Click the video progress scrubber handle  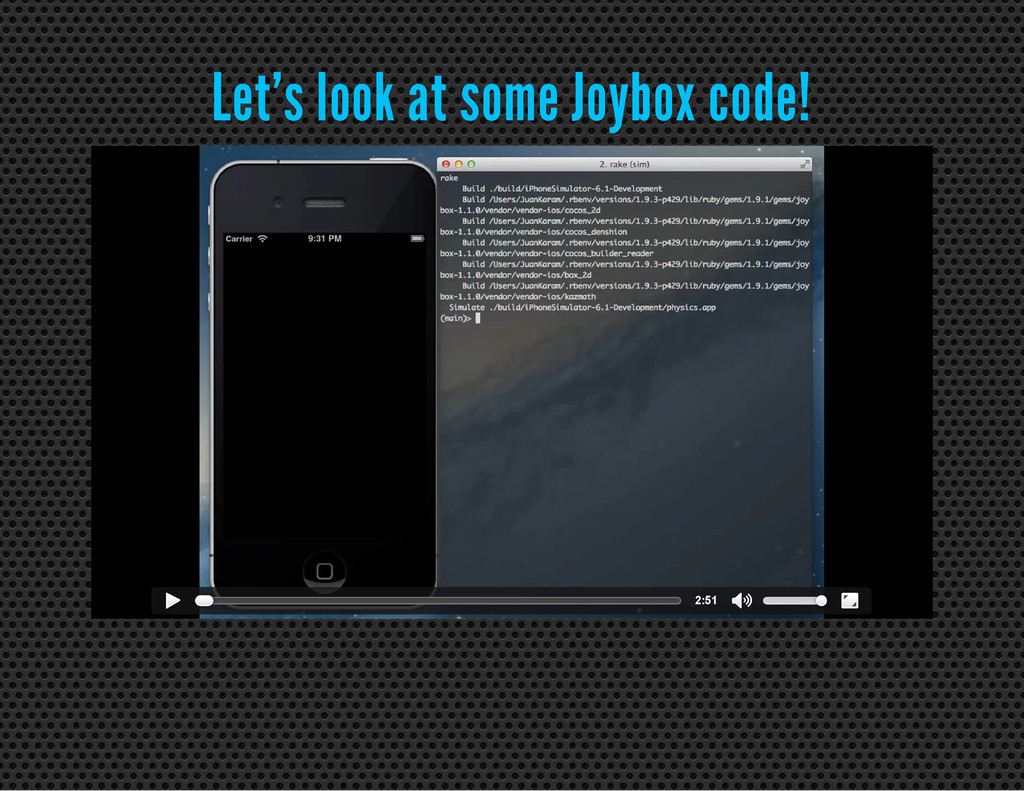204,600
